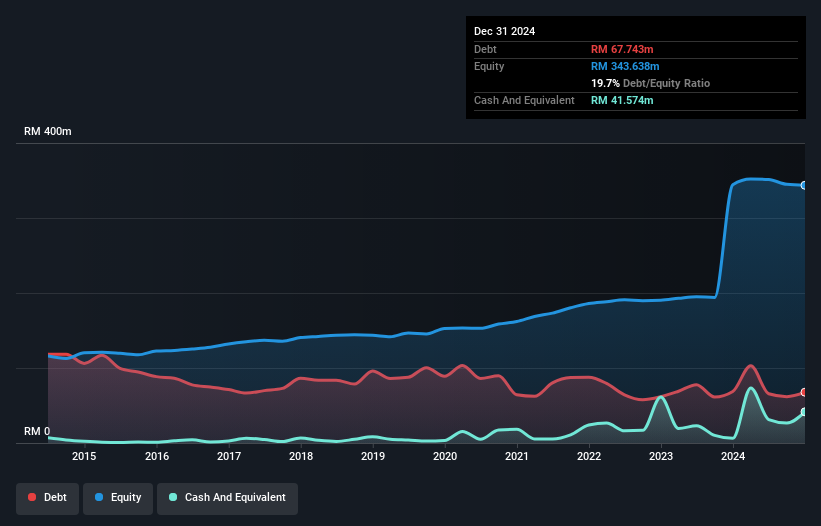821x526 pixels.
Task: Click the 2015 x-axis label
Action: (x=84, y=456)
